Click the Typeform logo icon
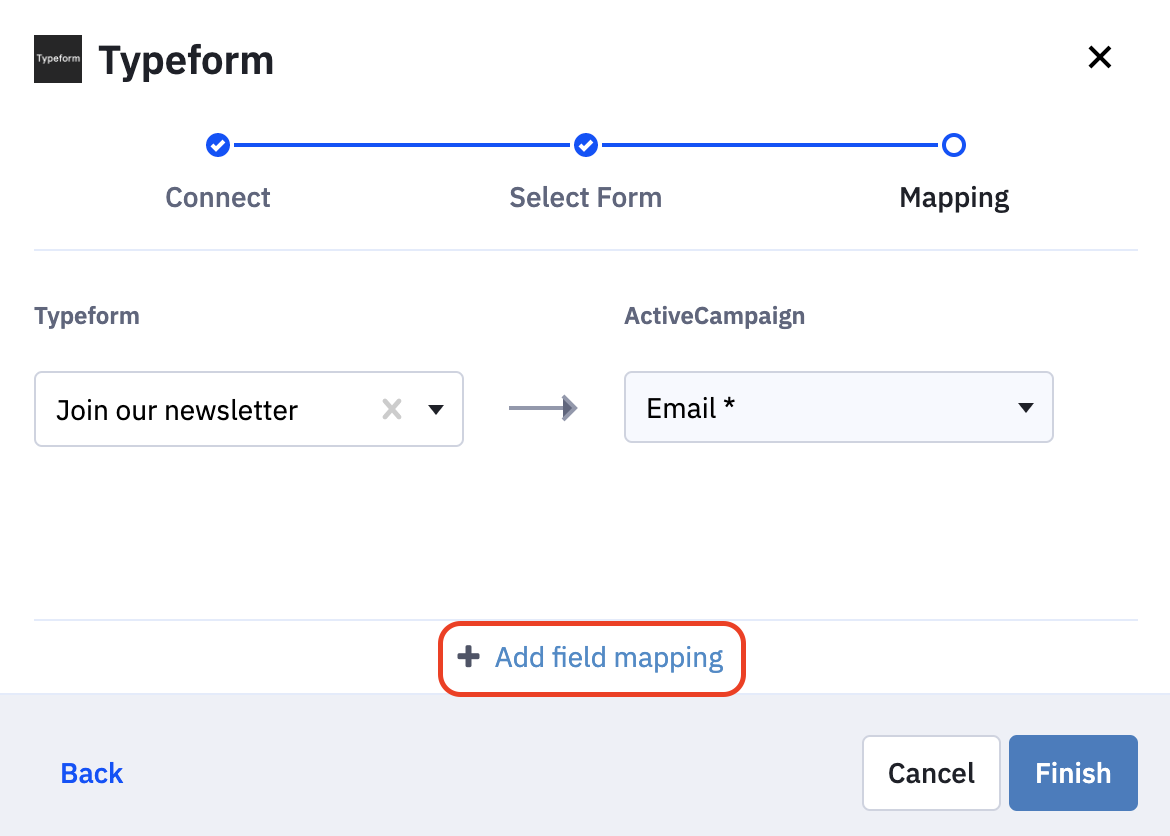Image resolution: width=1170 pixels, height=836 pixels. pos(57,59)
